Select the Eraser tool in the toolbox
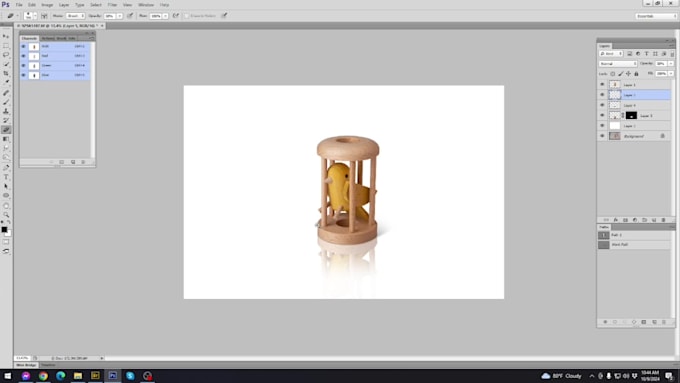The width and height of the screenshot is (680, 383). [6, 130]
